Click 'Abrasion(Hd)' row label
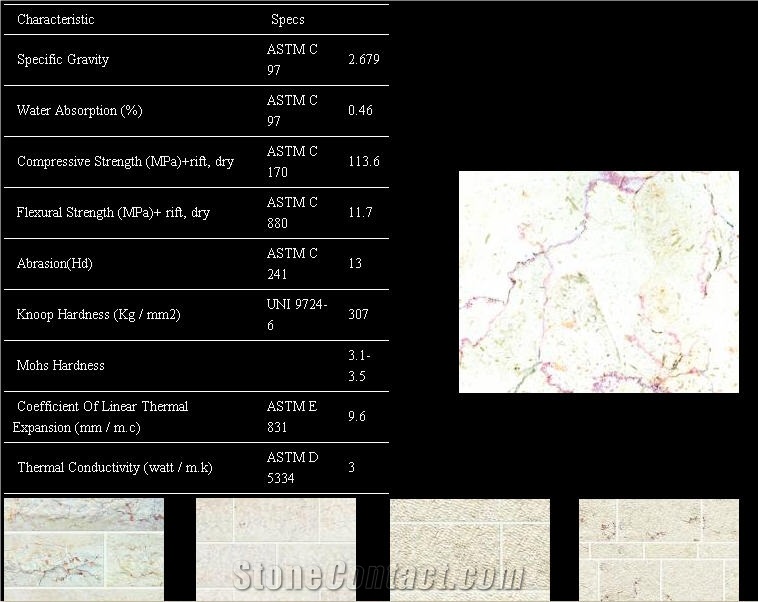This screenshot has width=758, height=602. point(54,264)
